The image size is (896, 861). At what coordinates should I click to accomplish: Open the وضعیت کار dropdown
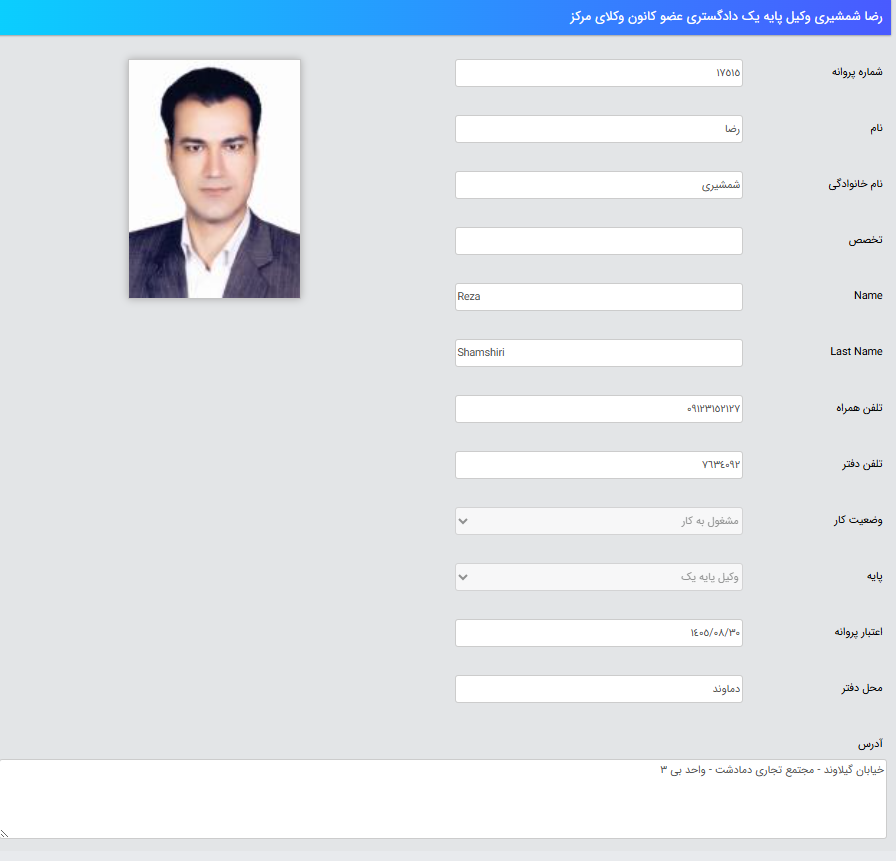tap(598, 520)
